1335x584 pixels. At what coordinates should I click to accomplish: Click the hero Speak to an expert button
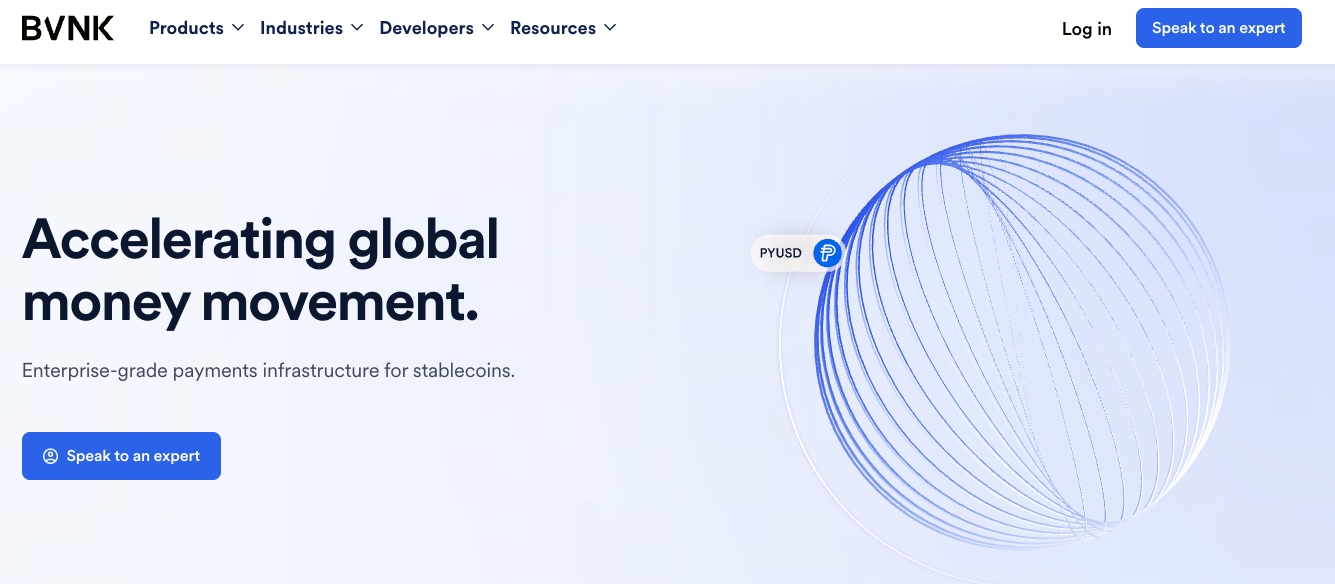click(121, 456)
